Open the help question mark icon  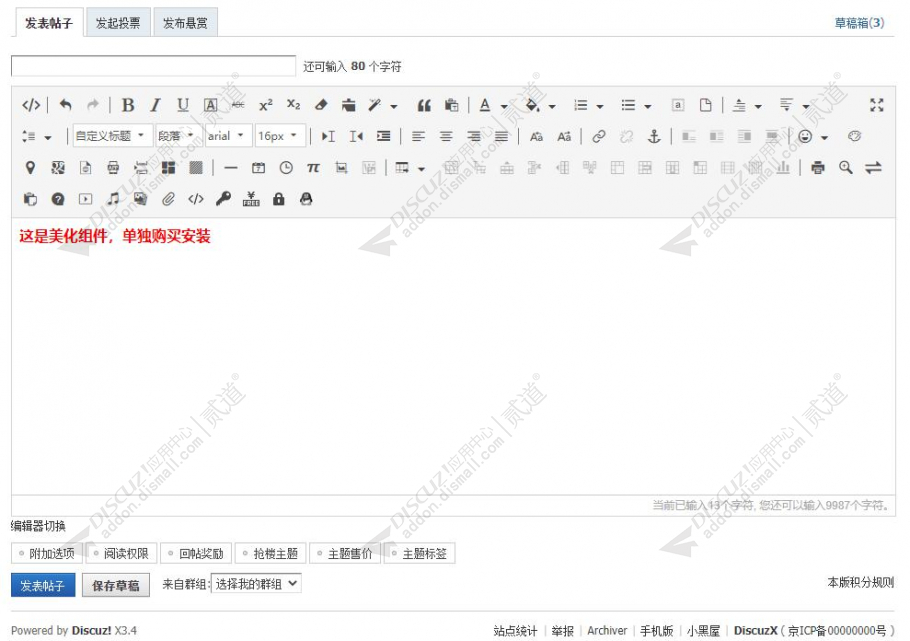(58, 199)
